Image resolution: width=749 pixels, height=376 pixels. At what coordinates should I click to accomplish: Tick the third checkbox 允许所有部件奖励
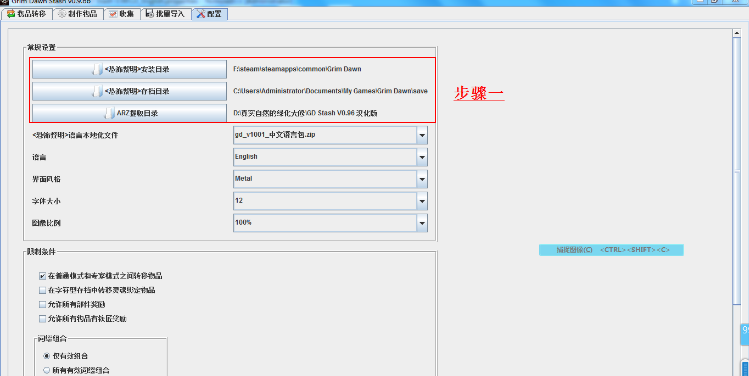(x=43, y=304)
